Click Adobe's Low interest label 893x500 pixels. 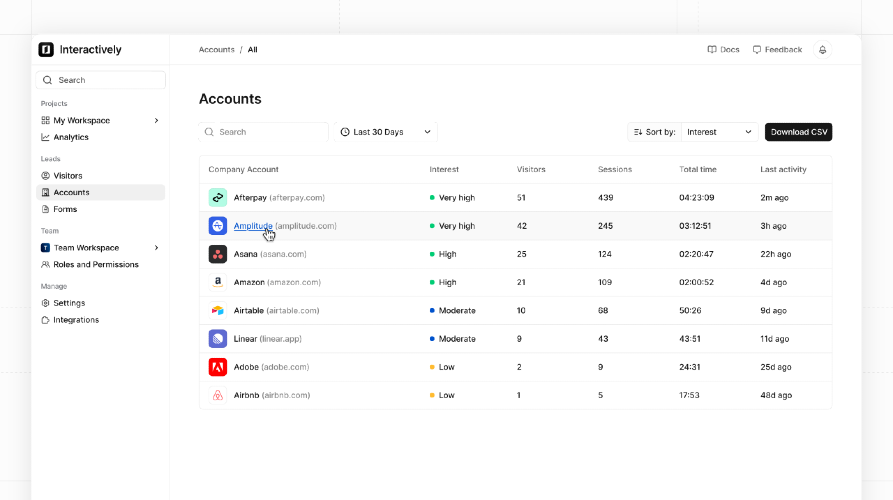pyautogui.click(x=446, y=367)
